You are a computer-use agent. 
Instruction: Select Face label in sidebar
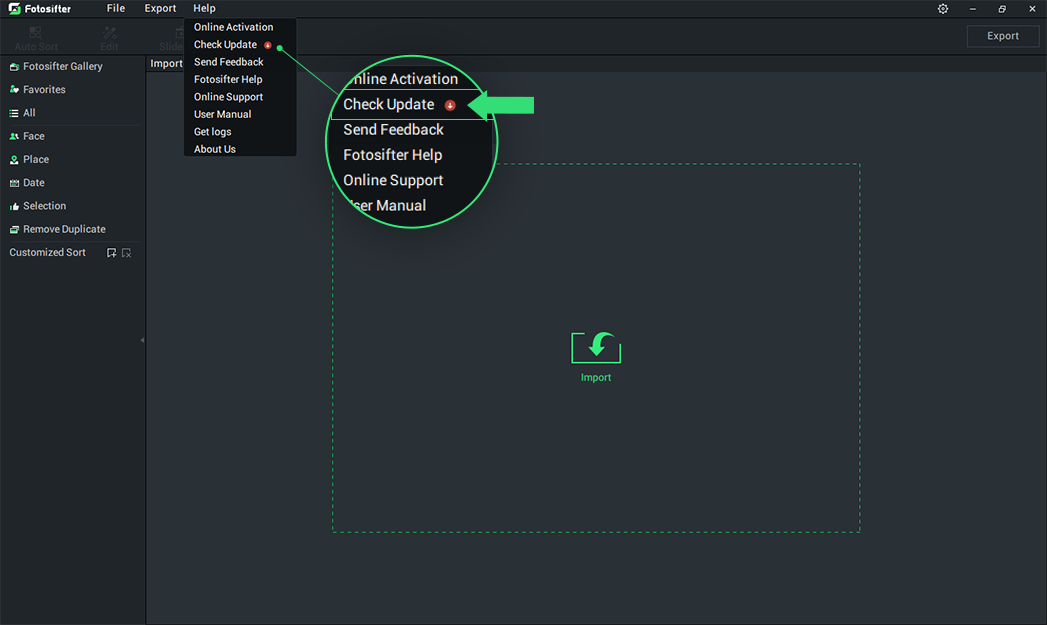click(x=34, y=136)
